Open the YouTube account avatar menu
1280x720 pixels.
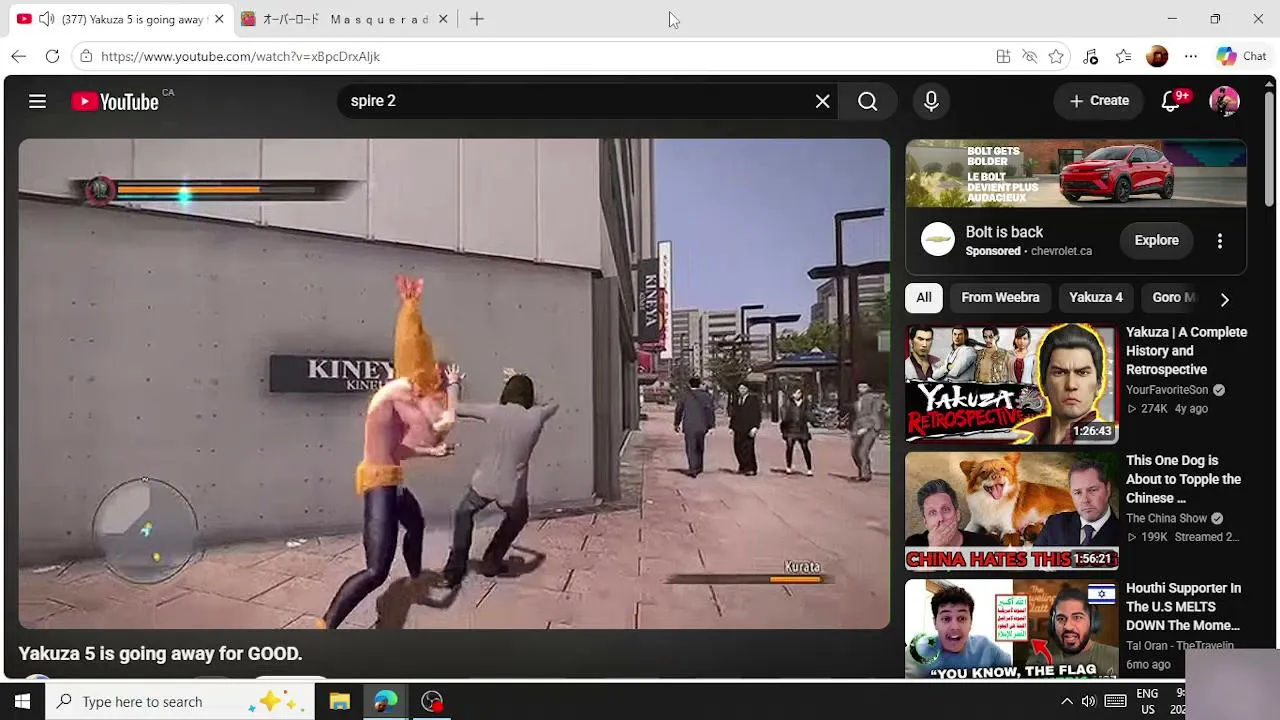click(x=1224, y=101)
